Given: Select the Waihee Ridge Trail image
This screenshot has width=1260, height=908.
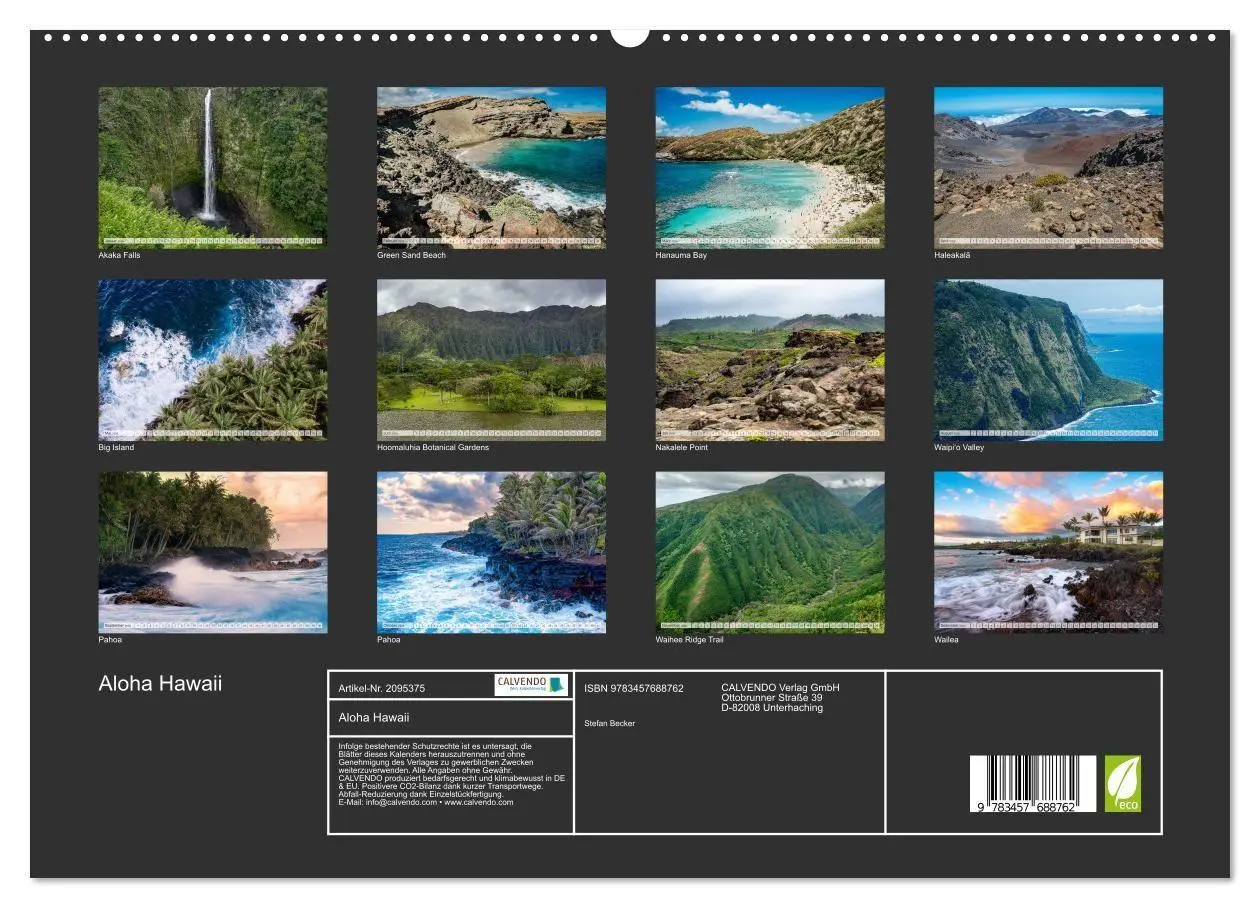Looking at the screenshot, I should tap(768, 553).
